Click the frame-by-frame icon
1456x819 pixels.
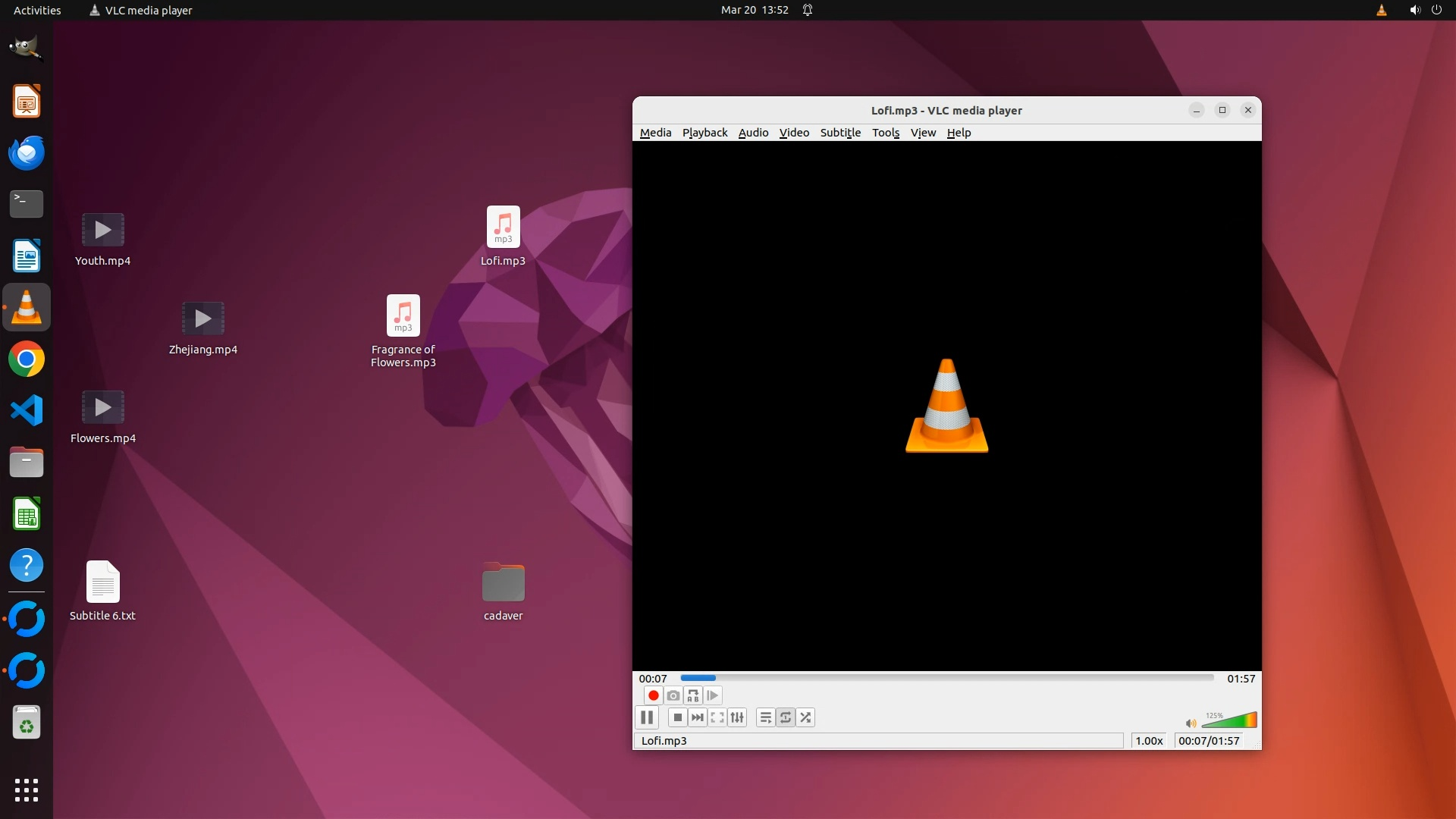coord(712,695)
